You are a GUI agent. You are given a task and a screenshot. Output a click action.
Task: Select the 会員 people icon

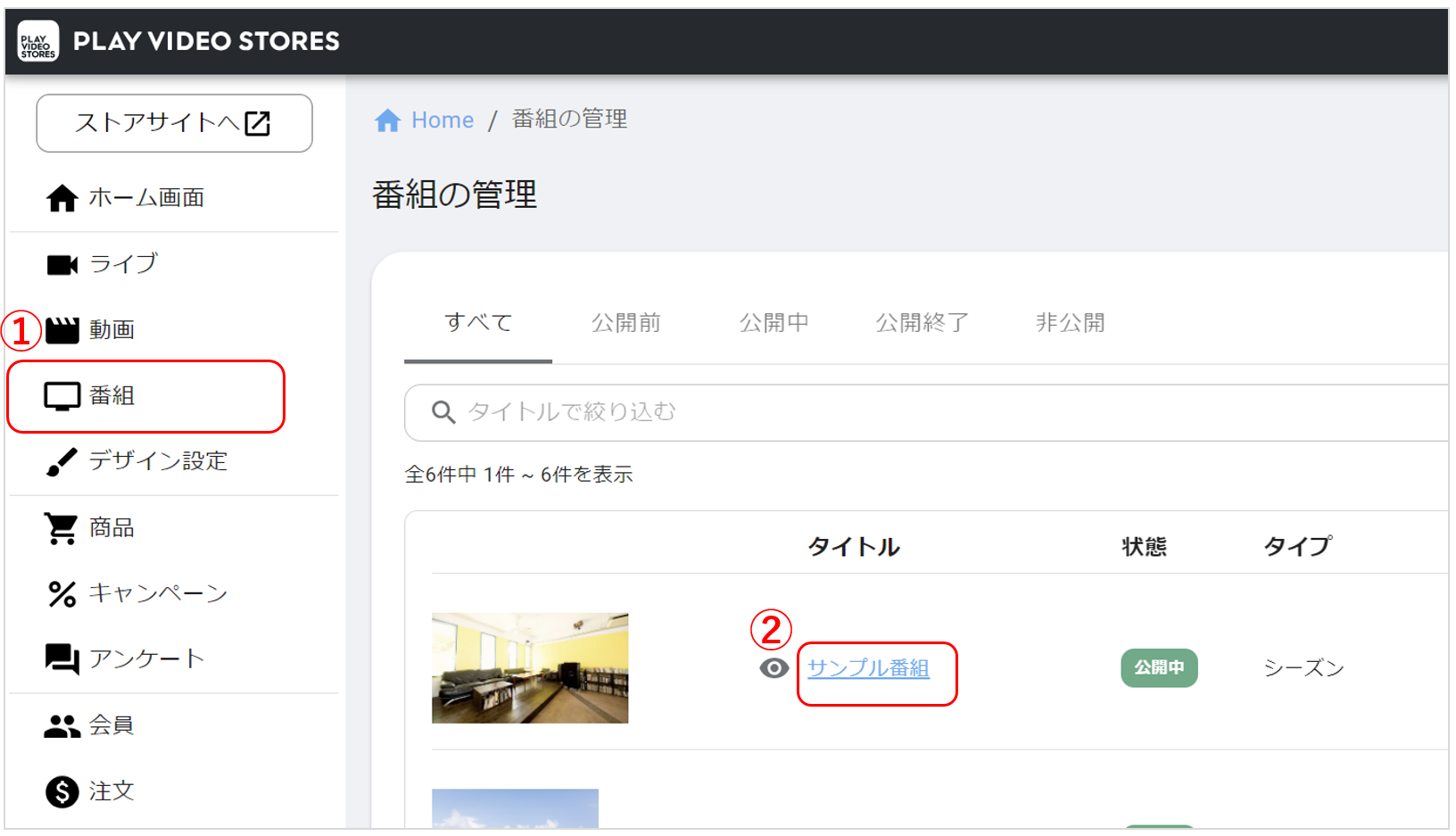62,725
